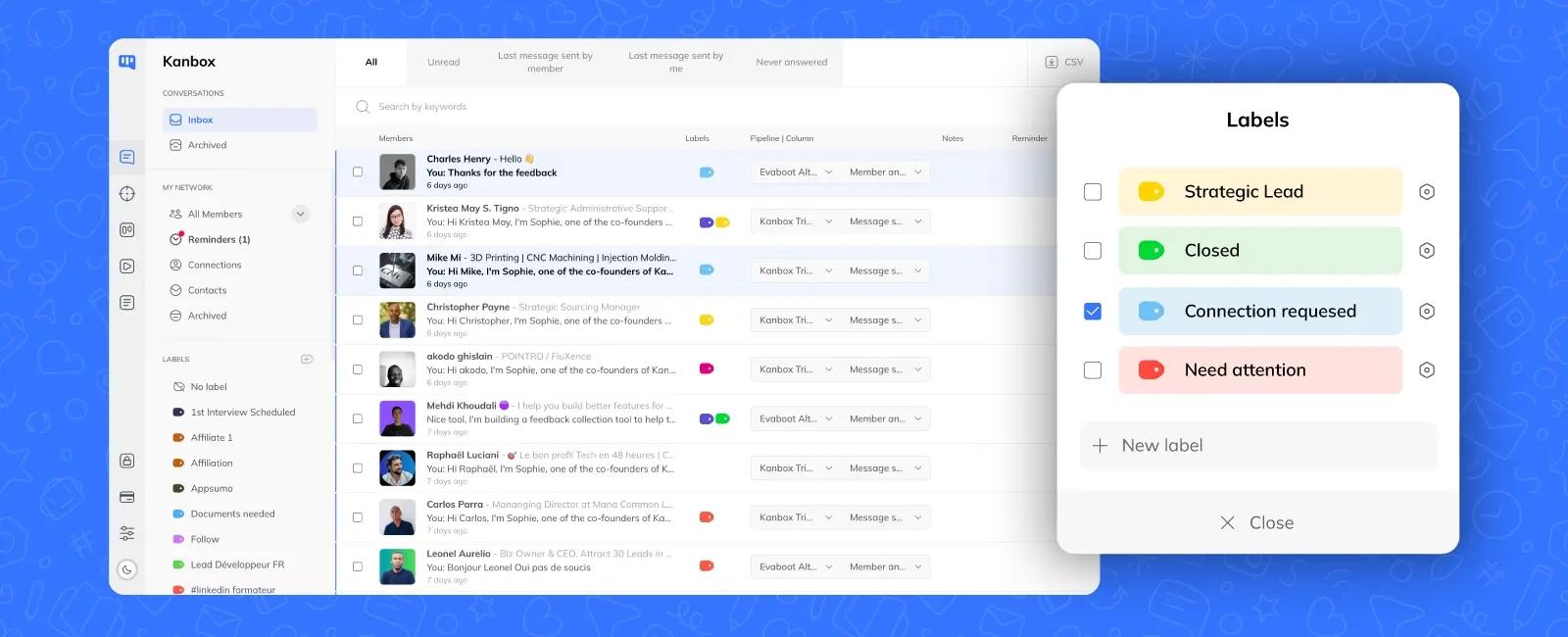Image resolution: width=1568 pixels, height=637 pixels.
Task: Click the yellow Strategic Lead tag swatch
Action: (1151, 192)
